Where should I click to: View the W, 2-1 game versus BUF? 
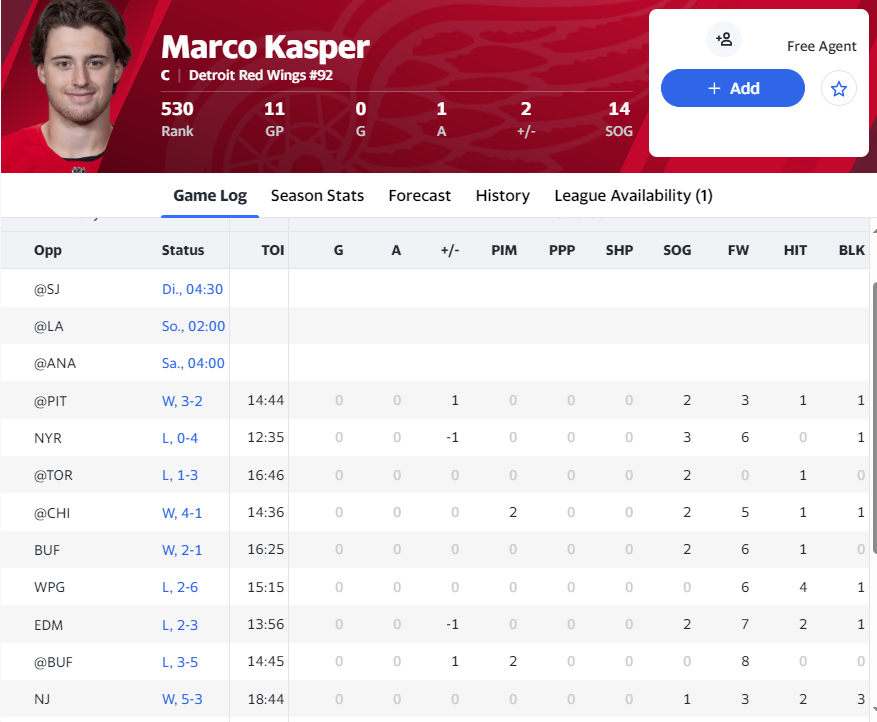pos(182,551)
